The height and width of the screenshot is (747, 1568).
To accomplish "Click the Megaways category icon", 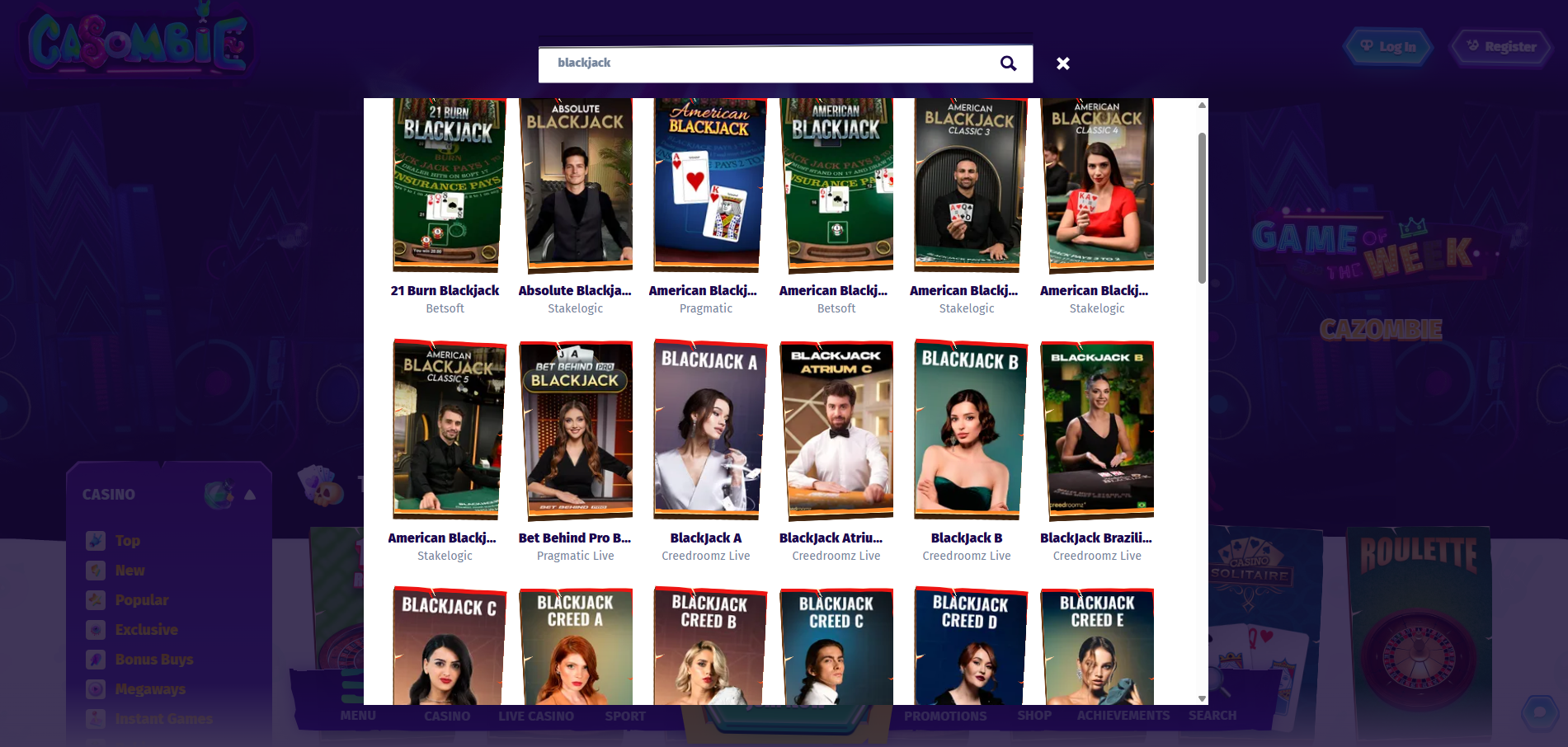I will (x=96, y=689).
